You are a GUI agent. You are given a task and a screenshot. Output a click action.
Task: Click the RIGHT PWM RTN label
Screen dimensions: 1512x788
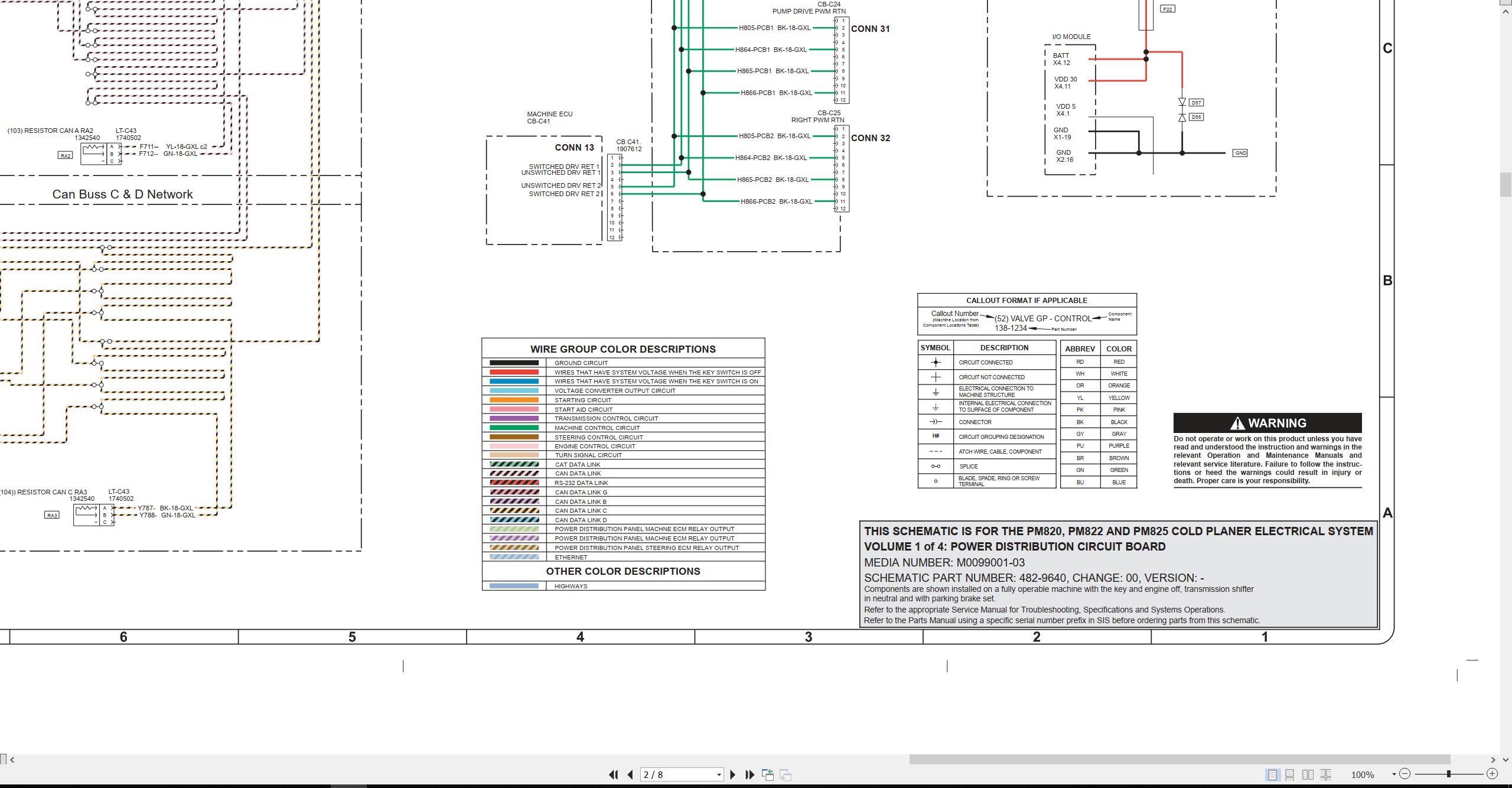tap(817, 120)
